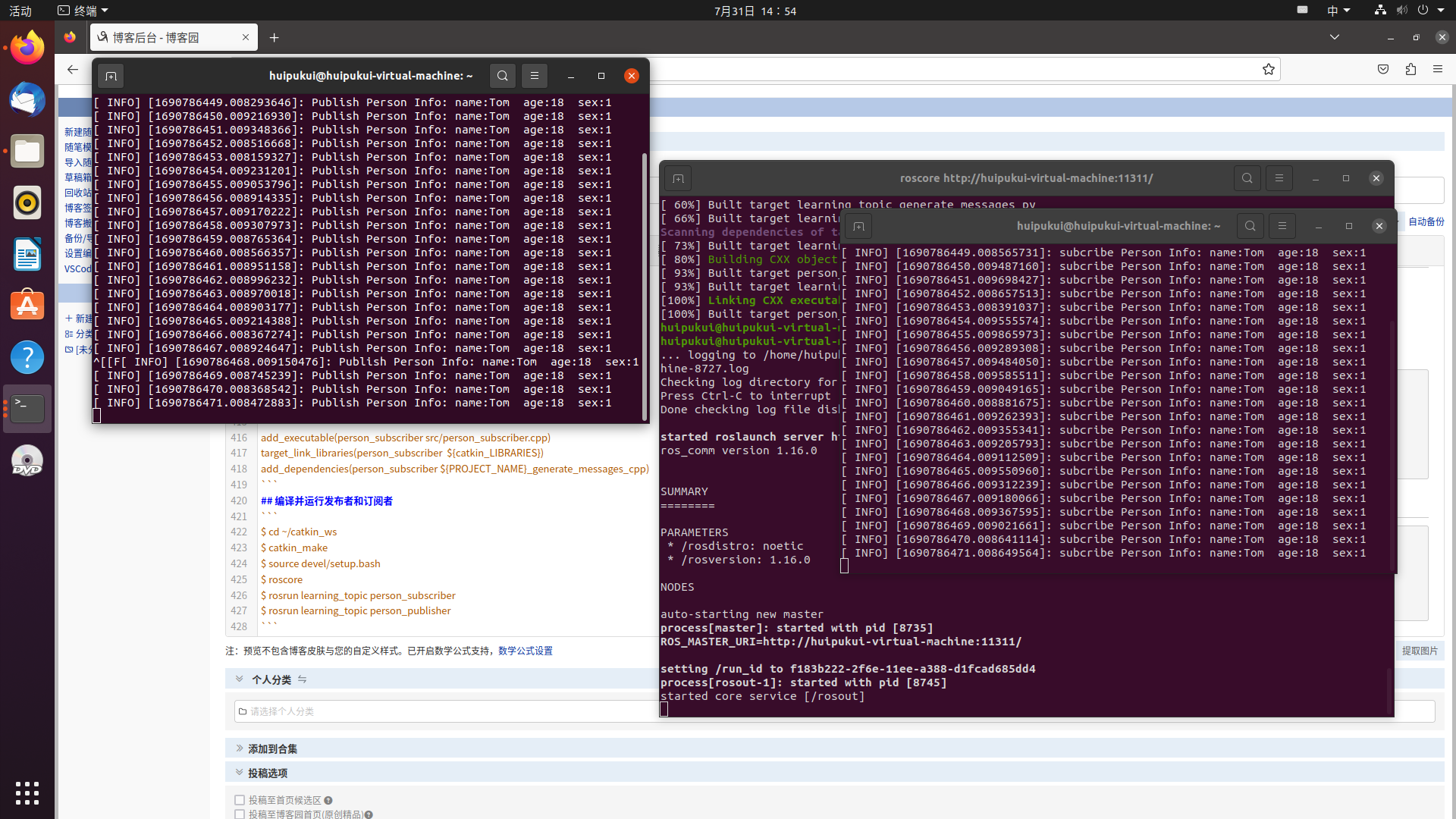Open hamburger menu in subscriber terminal
This screenshot has height=819, width=1456.
coord(1282,226)
